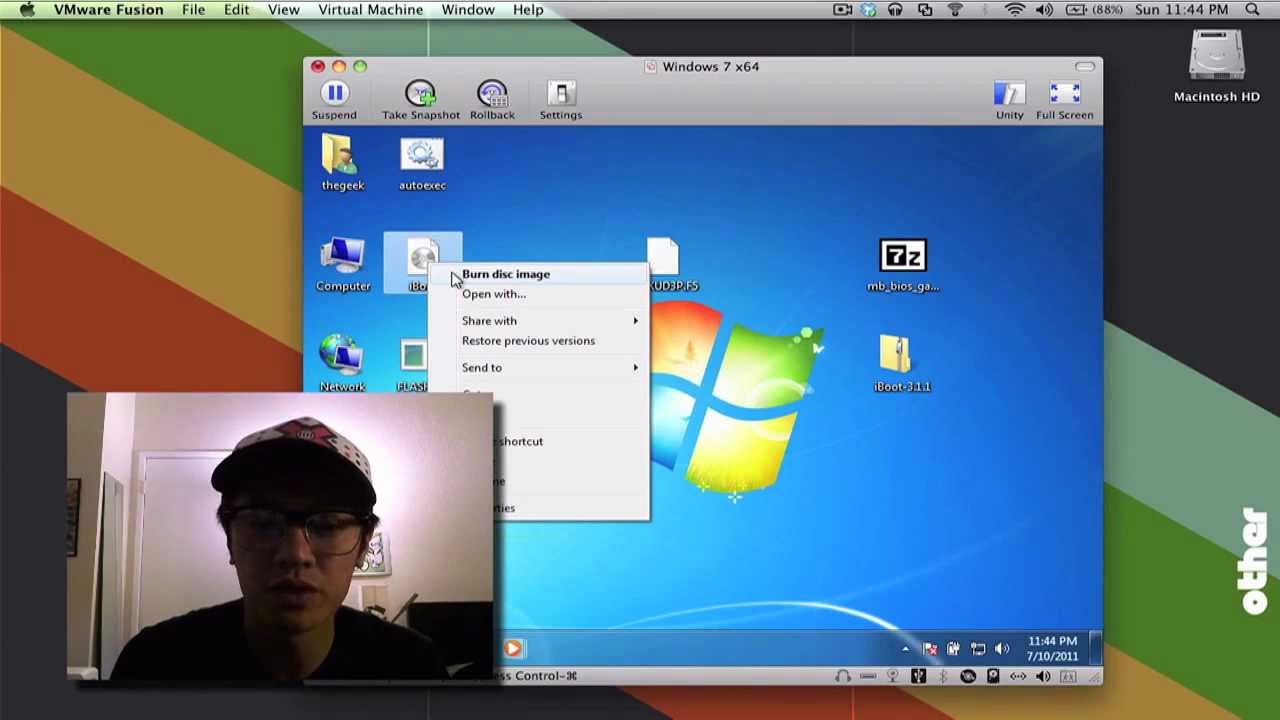This screenshot has height=720, width=1280.
Task: Select the mb_bios_ga 7z archive icon
Action: pyautogui.click(x=902, y=265)
